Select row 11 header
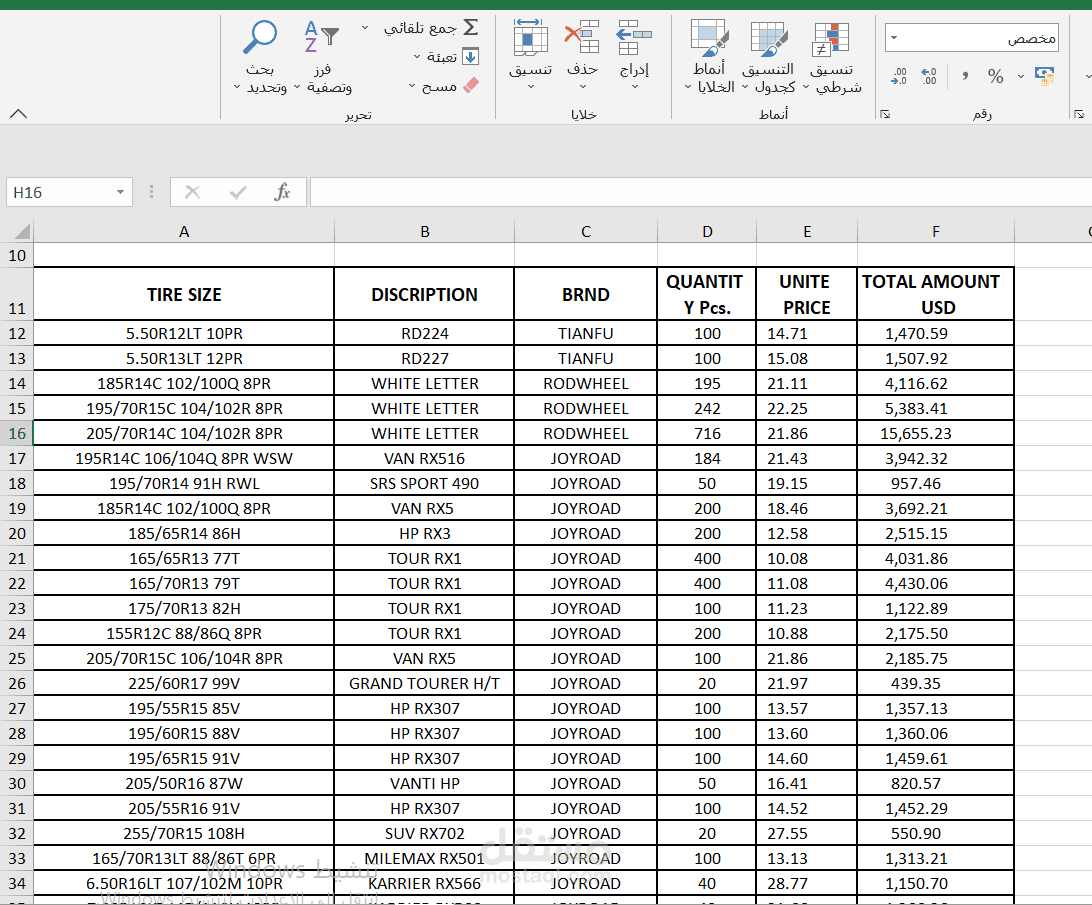The height and width of the screenshot is (905, 1092). click(17, 294)
